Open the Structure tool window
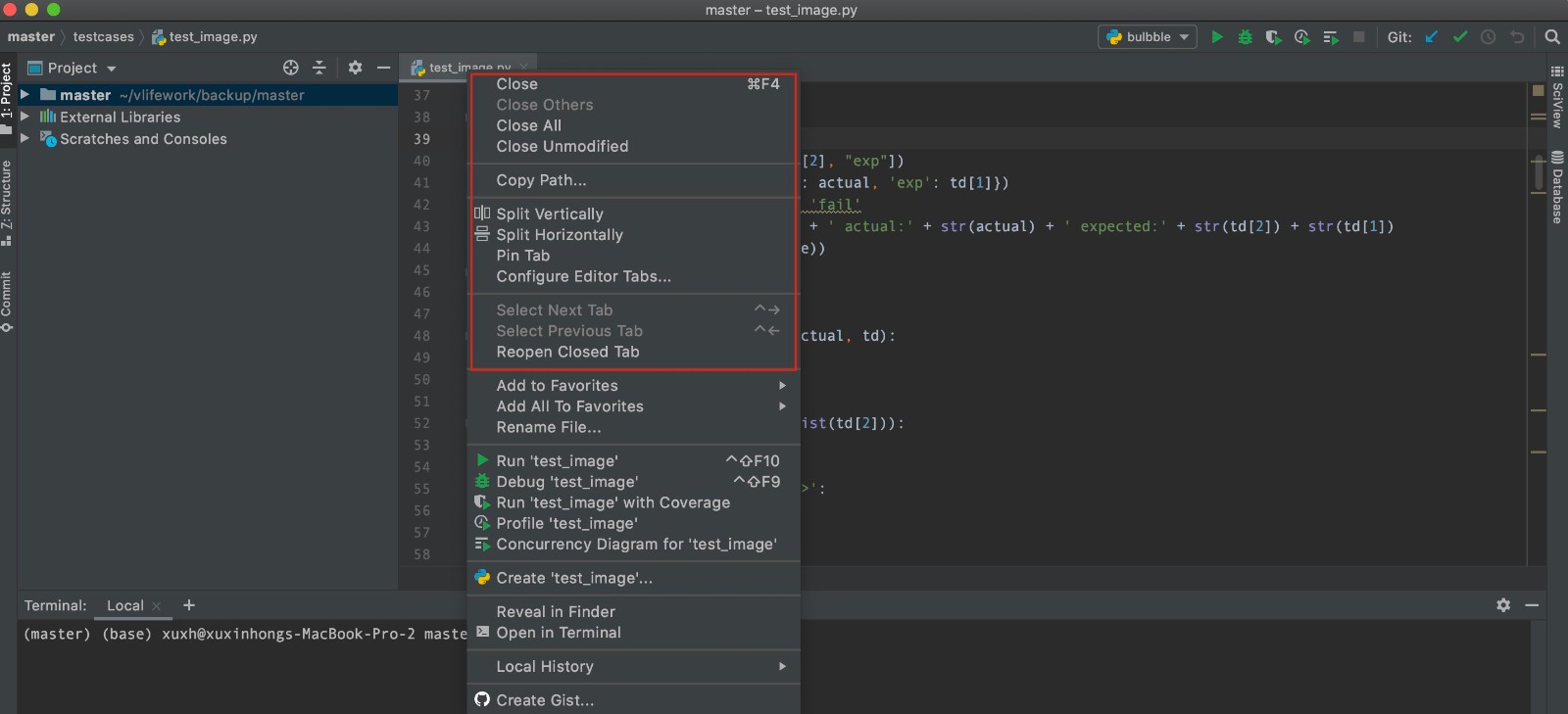The width and height of the screenshot is (1568, 714). (7, 203)
